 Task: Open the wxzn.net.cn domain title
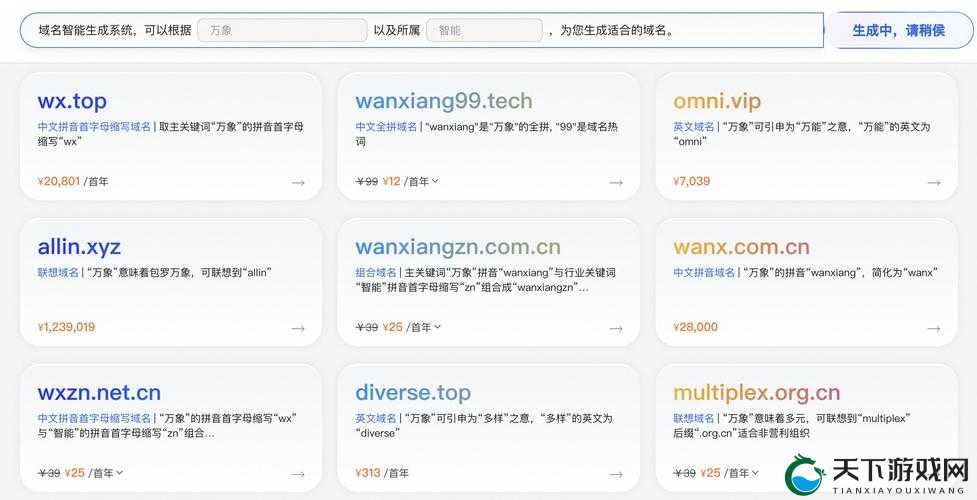tap(99, 393)
